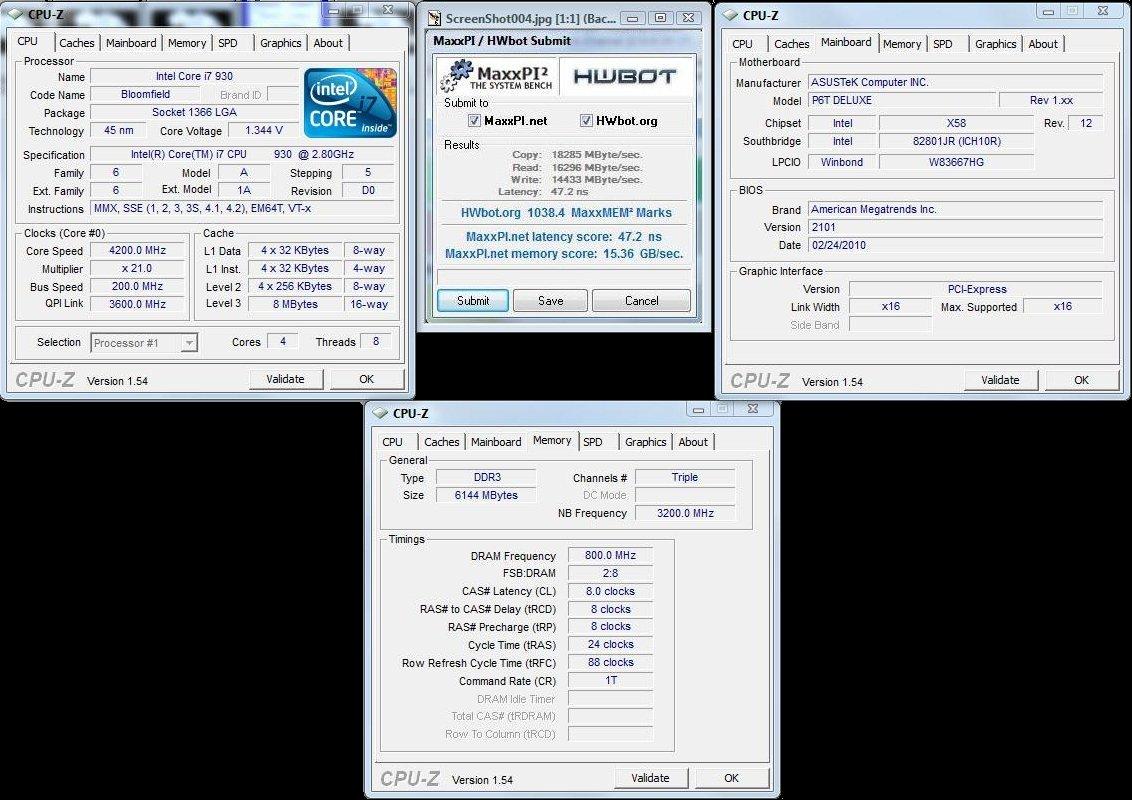Click the x 21.0 multiplier value
Viewport: 1132px width, 800px height.
(137, 269)
